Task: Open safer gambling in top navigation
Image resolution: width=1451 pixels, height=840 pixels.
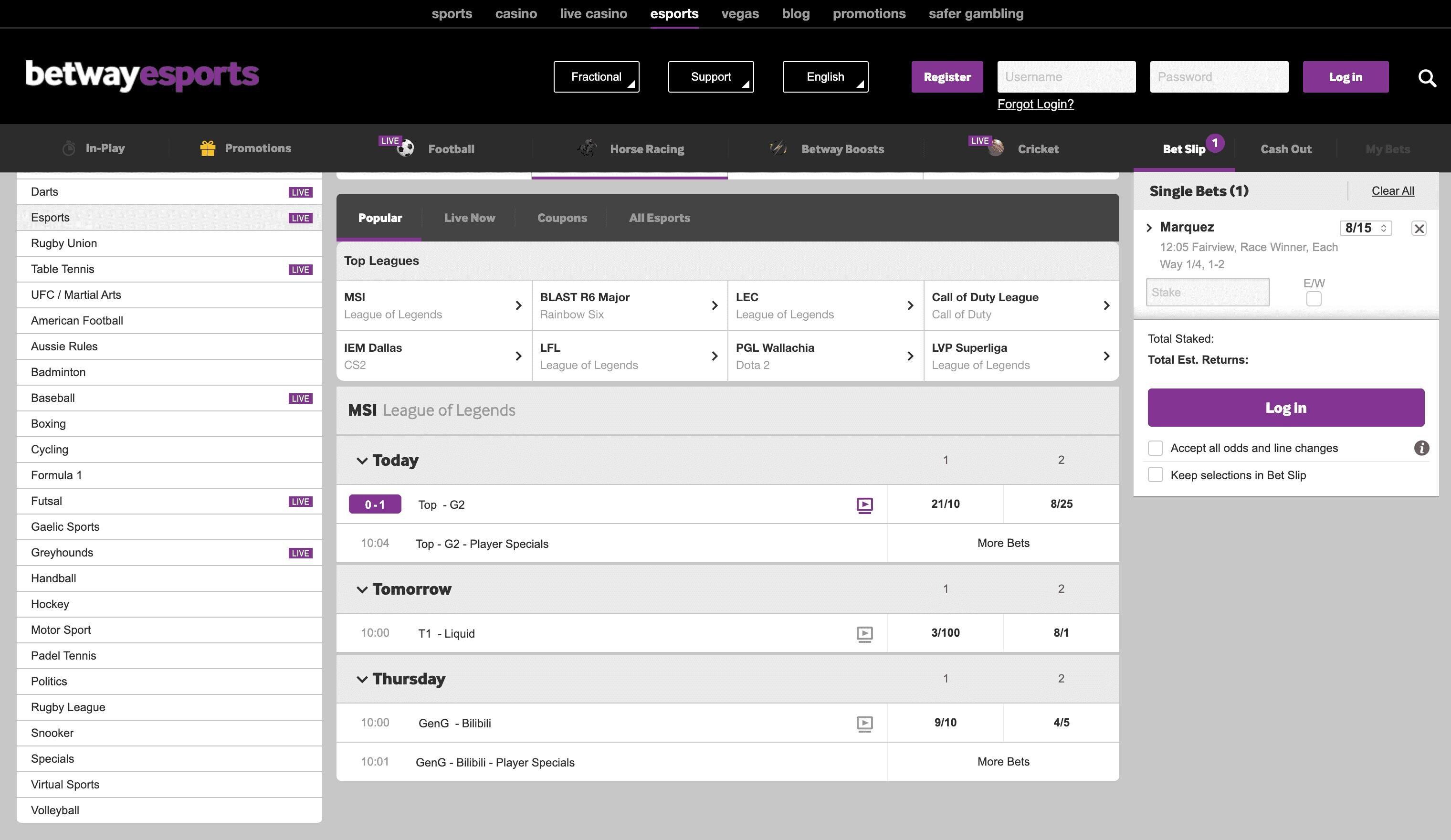Action: click(976, 13)
